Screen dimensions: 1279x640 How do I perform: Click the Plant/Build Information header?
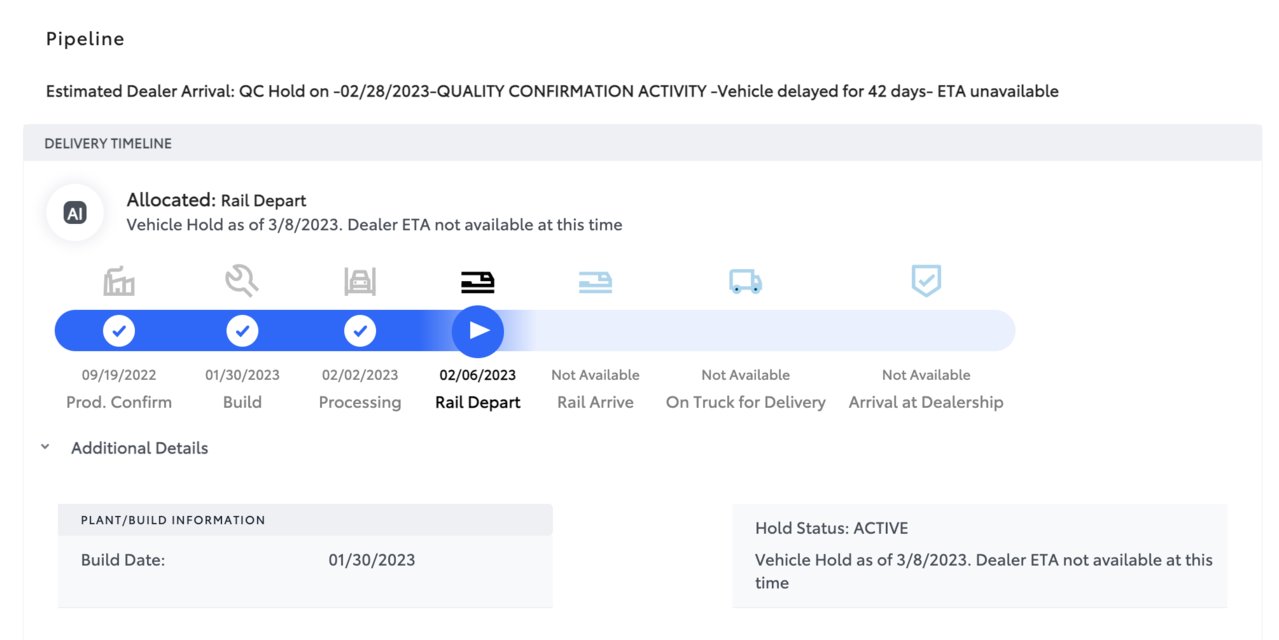(x=173, y=520)
